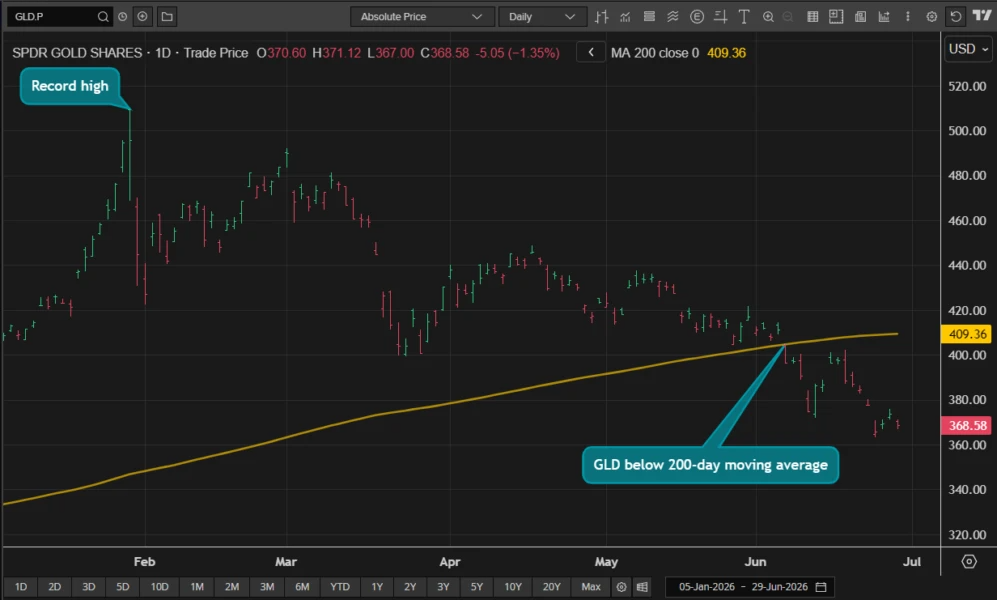The width and height of the screenshot is (997, 600).
Task: Open the Daily interval dropdown
Action: [542, 17]
